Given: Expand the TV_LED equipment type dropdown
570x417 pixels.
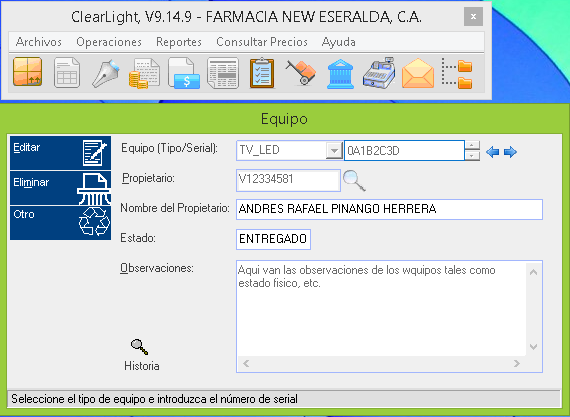Looking at the screenshot, I should (x=334, y=151).
